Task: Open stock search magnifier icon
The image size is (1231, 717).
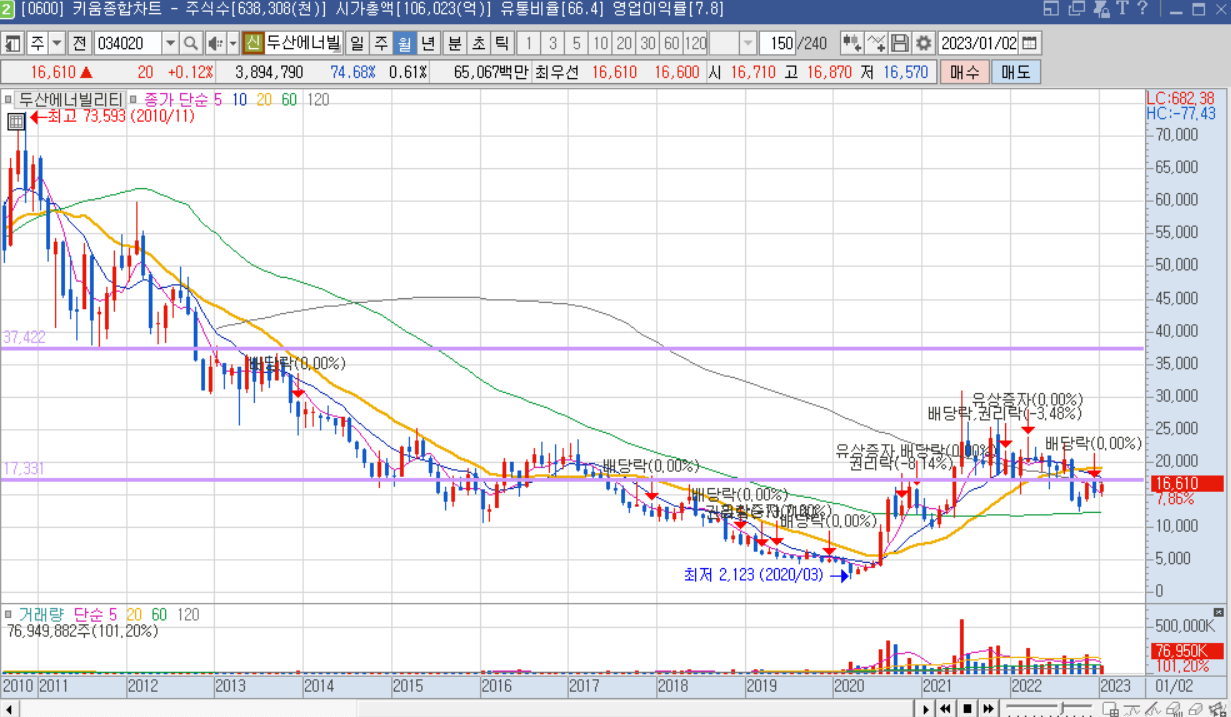Action: (x=190, y=43)
